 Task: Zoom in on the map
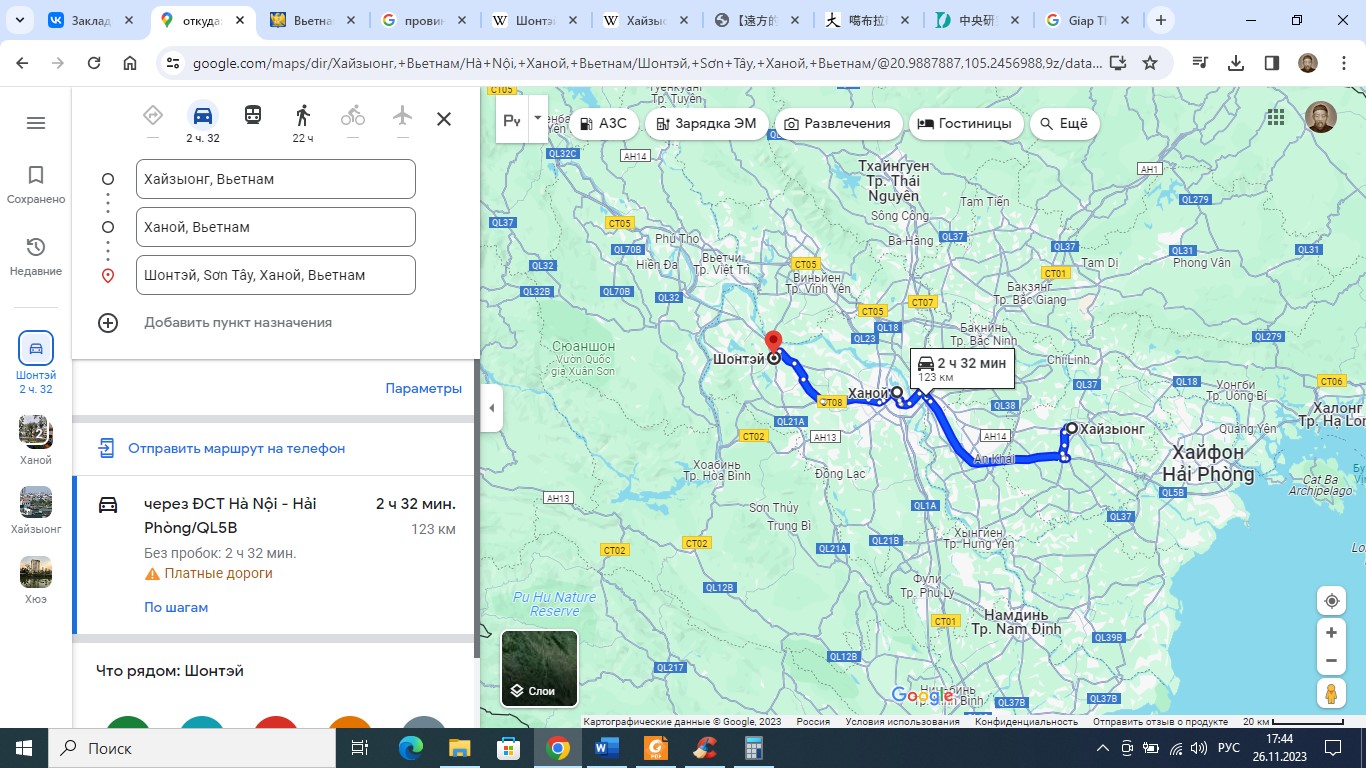(1331, 633)
